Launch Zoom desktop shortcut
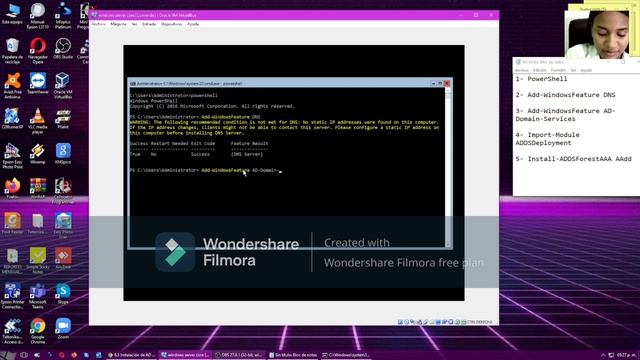This screenshot has height=360, width=640. coord(63,329)
